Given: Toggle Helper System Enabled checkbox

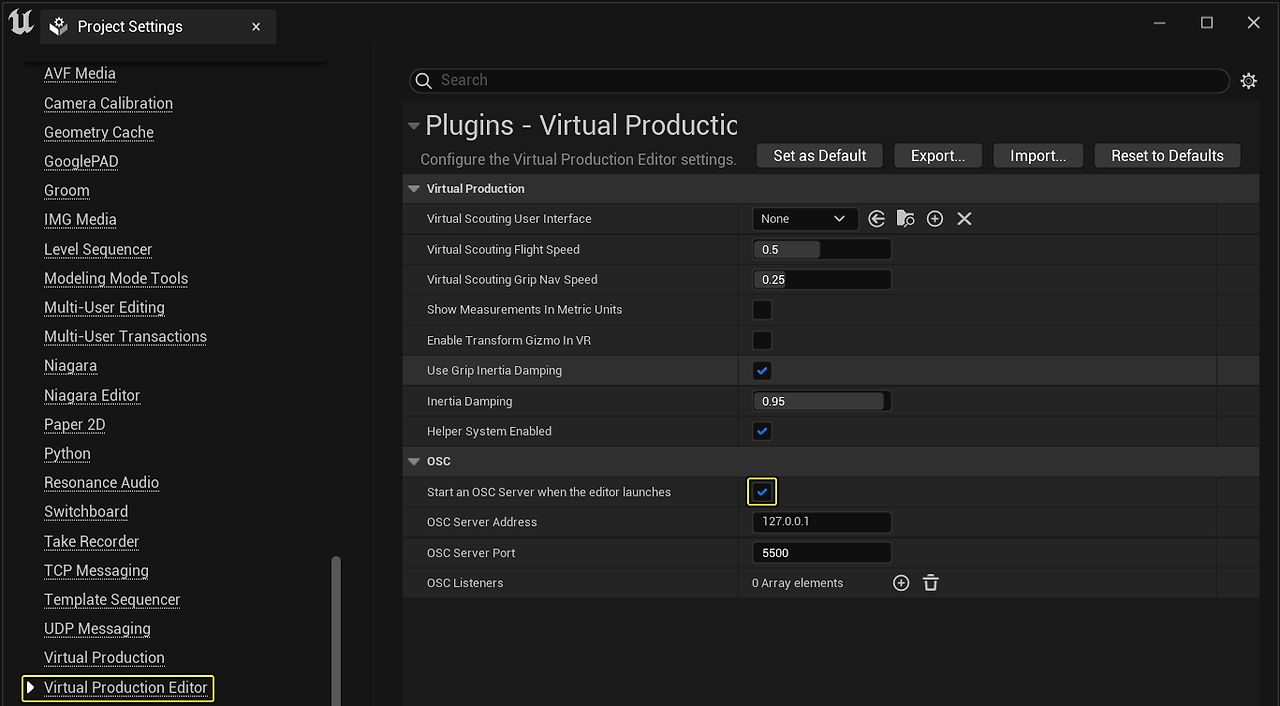Looking at the screenshot, I should pos(762,432).
